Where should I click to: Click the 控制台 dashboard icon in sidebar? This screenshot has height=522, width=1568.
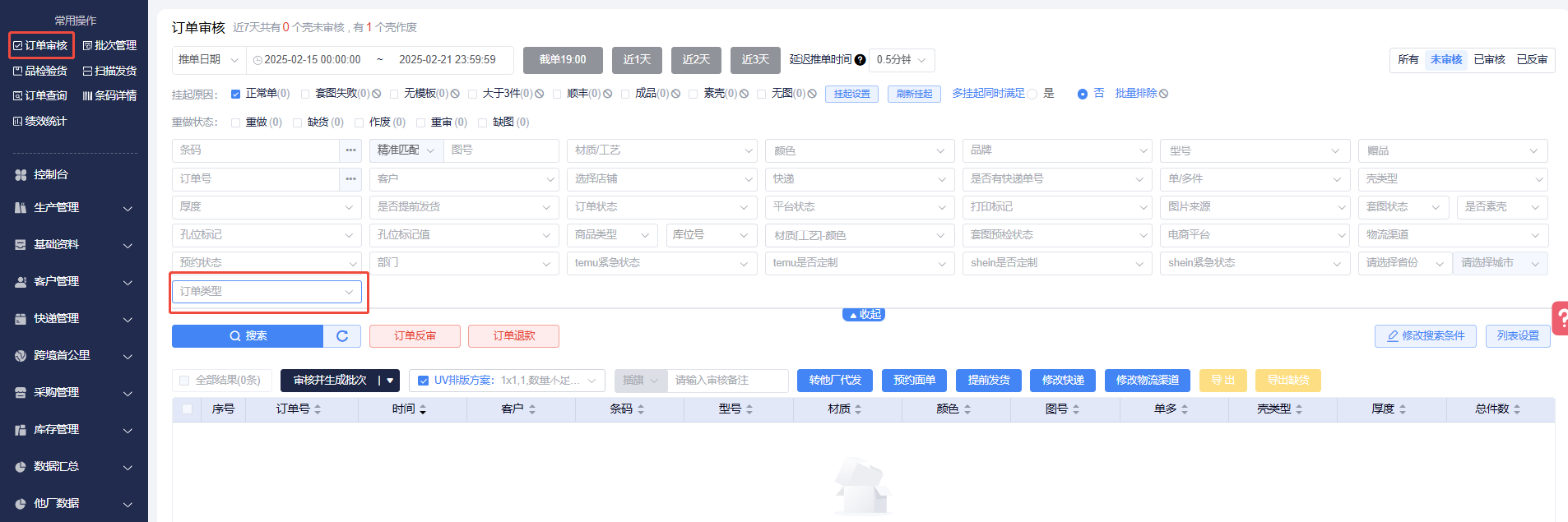21,175
